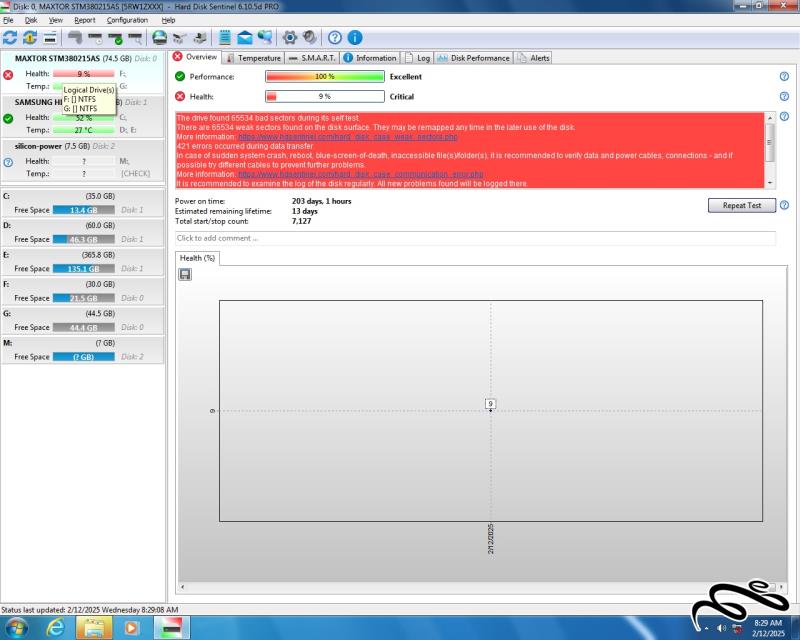Image resolution: width=800 pixels, height=640 pixels.
Task: Launch Internet Explorer from taskbar
Action: [x=55, y=627]
